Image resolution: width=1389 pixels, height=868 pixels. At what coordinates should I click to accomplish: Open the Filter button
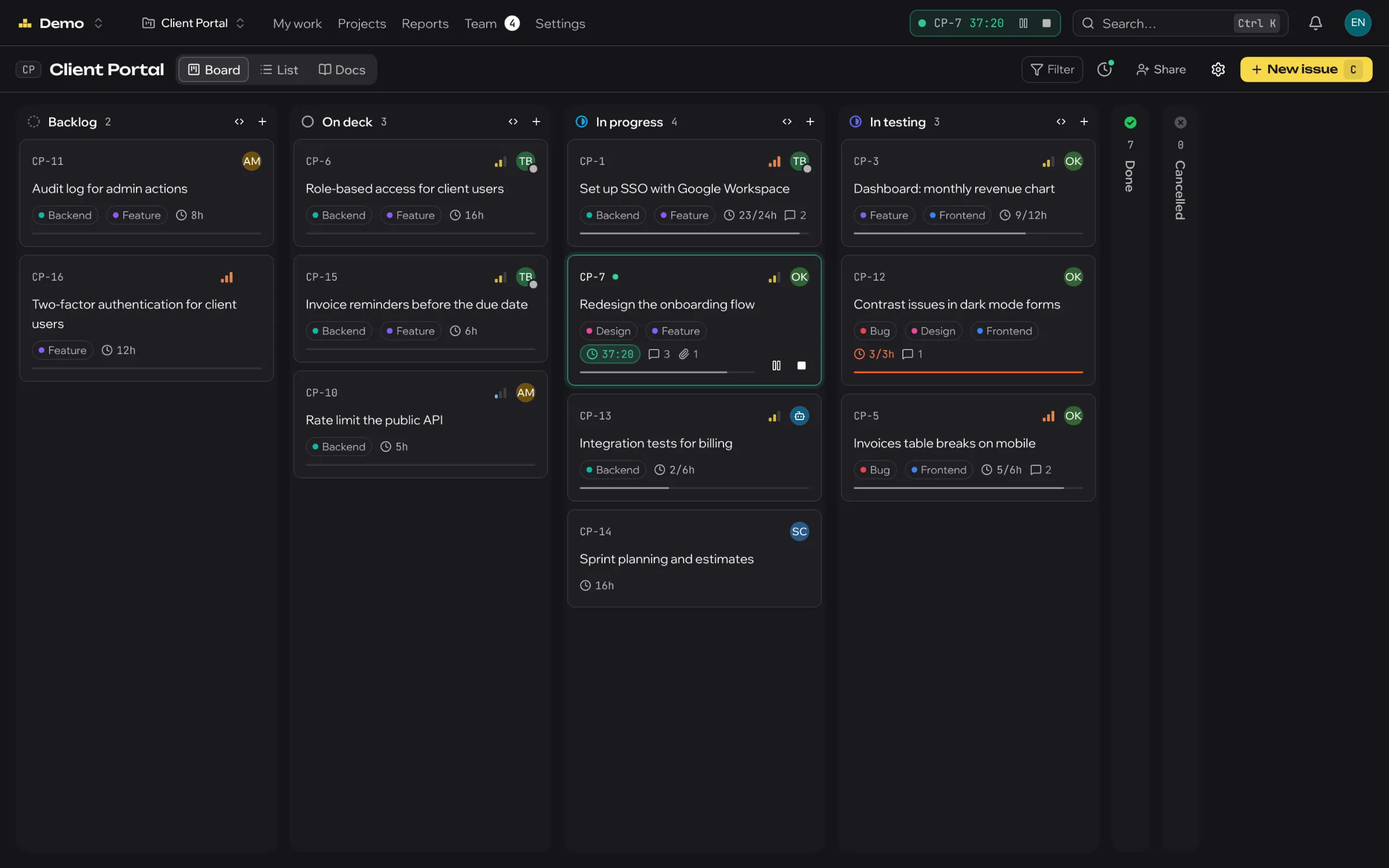point(1052,69)
